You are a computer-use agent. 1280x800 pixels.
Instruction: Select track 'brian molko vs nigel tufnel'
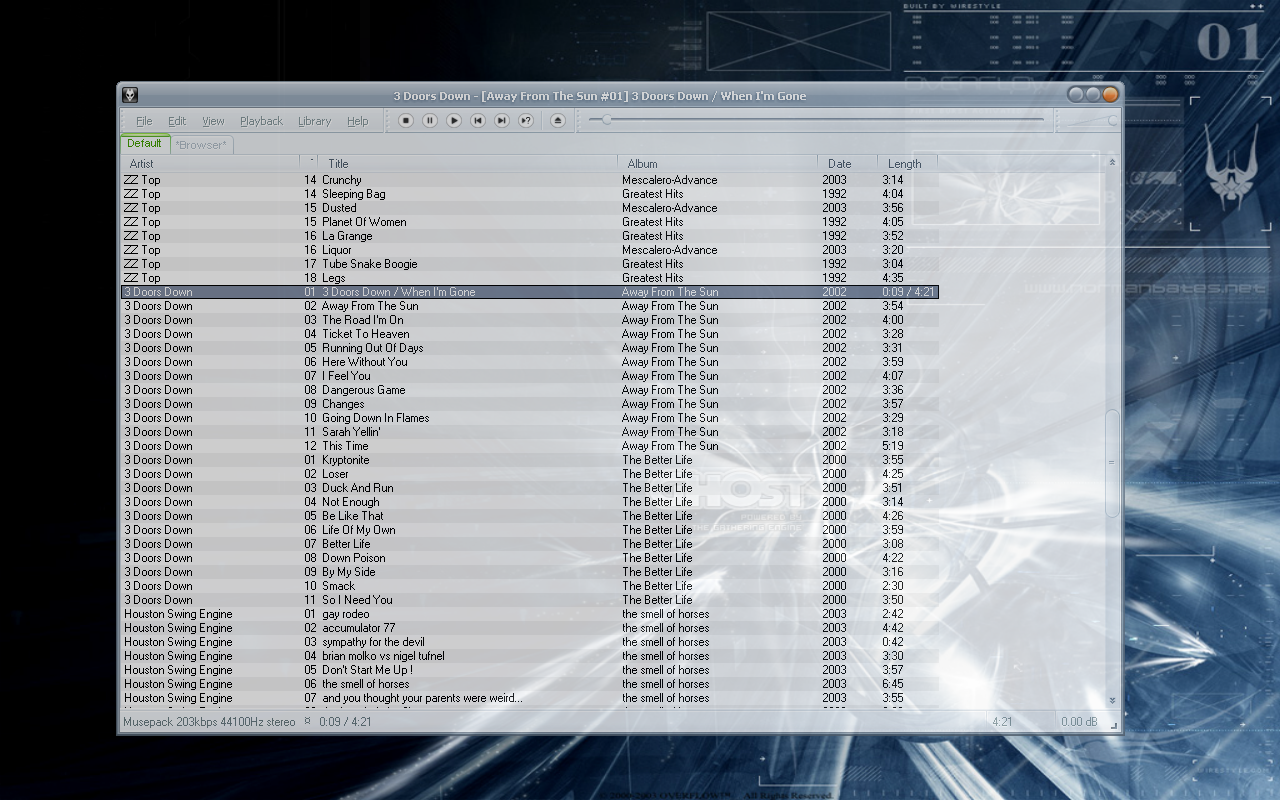coord(529,656)
